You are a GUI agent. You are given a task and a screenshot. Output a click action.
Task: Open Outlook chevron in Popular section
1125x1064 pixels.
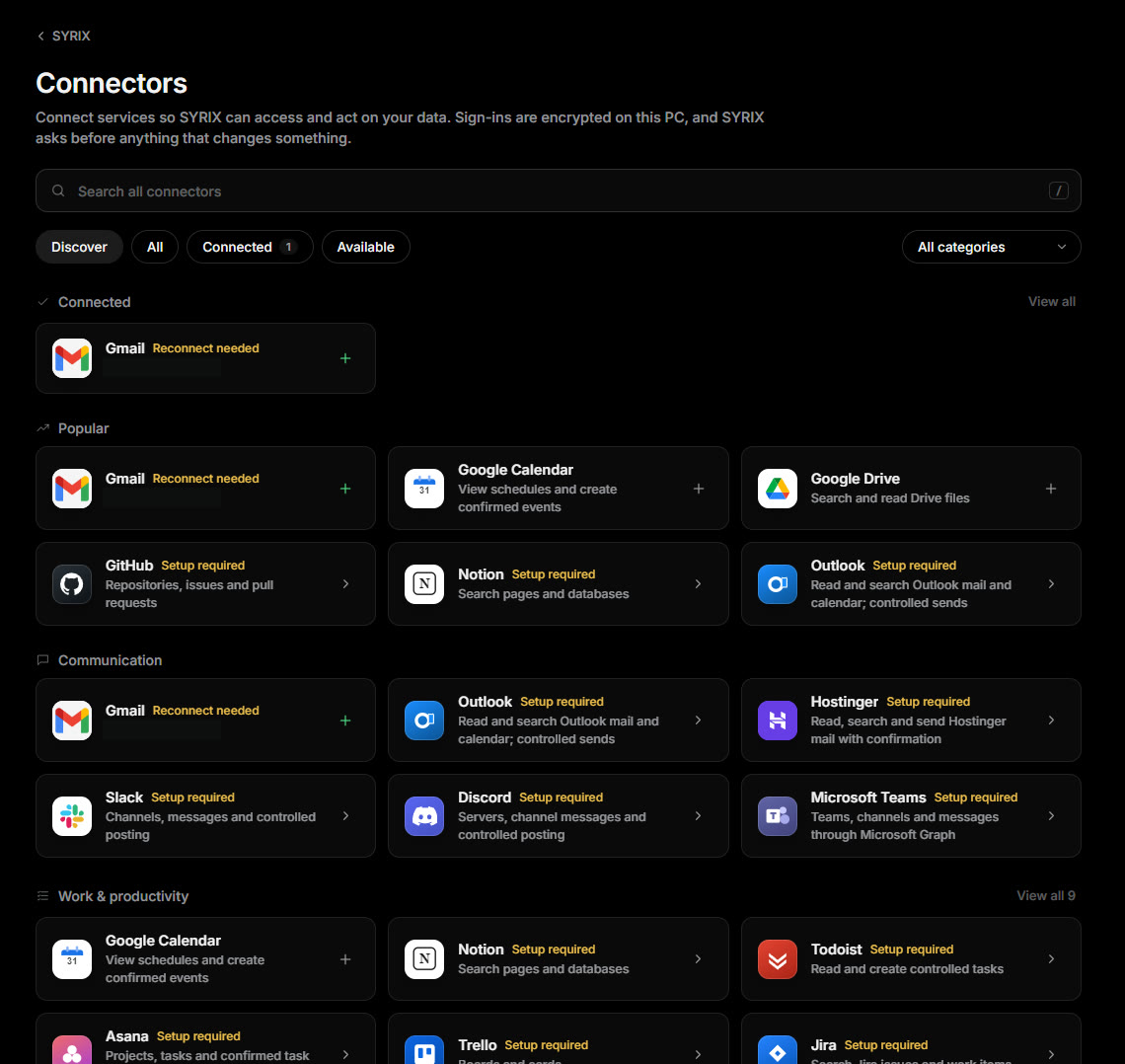pyautogui.click(x=1050, y=584)
